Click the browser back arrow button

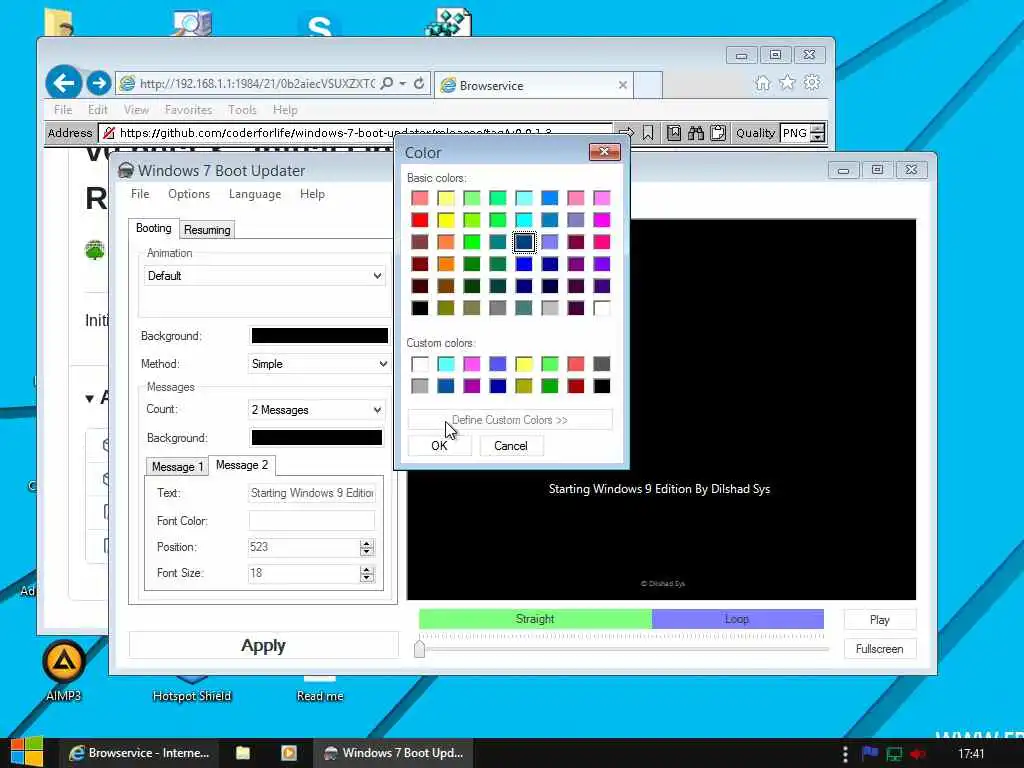pyautogui.click(x=63, y=83)
